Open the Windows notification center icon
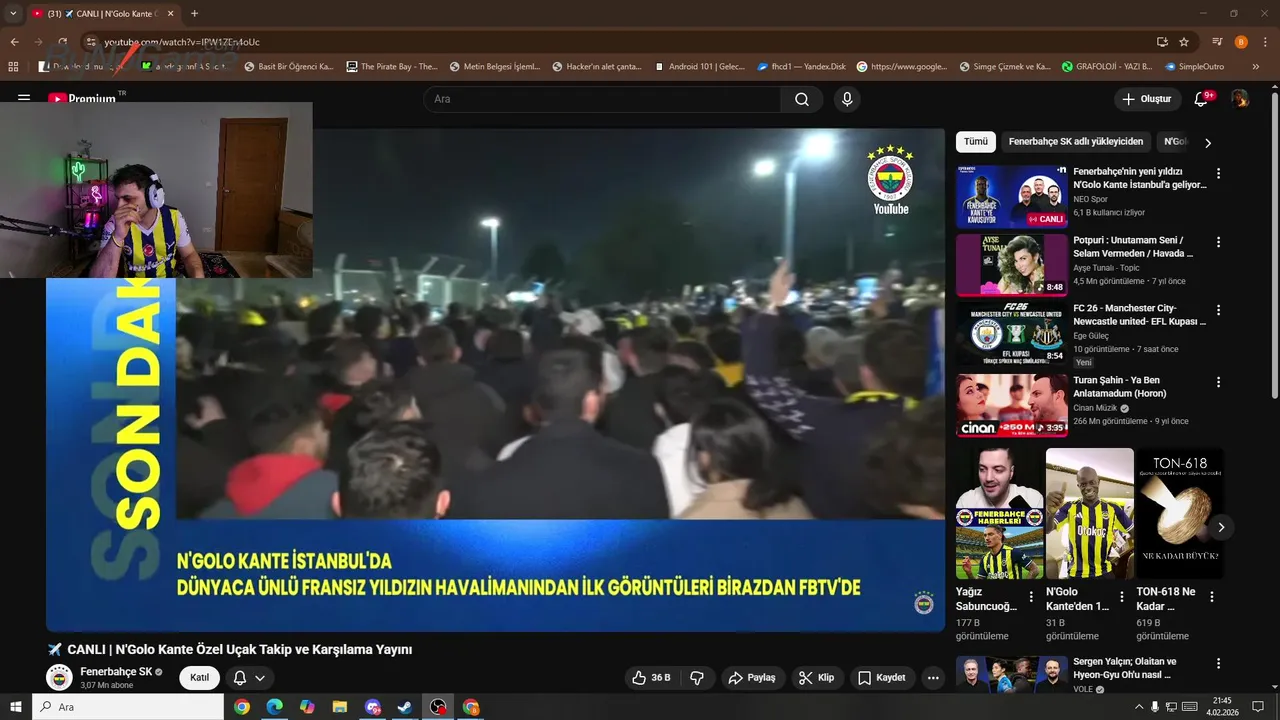This screenshot has height=720, width=1280. tap(1259, 707)
